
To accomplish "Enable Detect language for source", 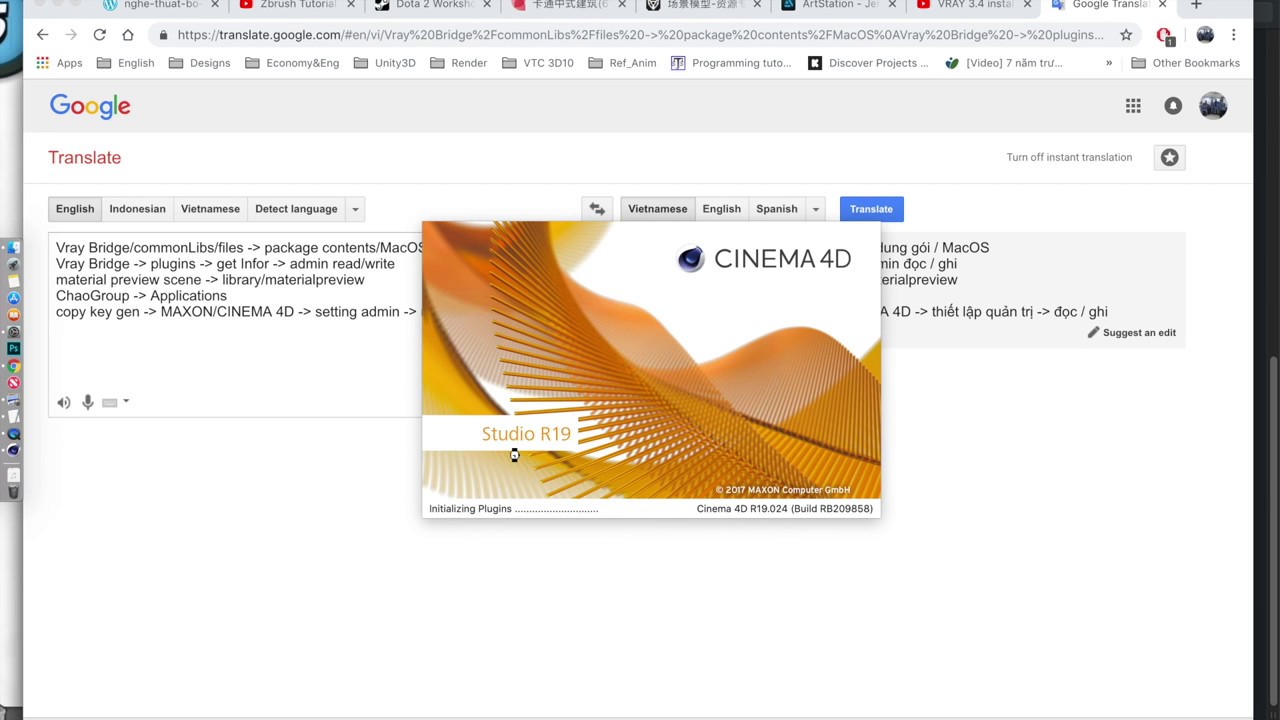I will point(296,209).
